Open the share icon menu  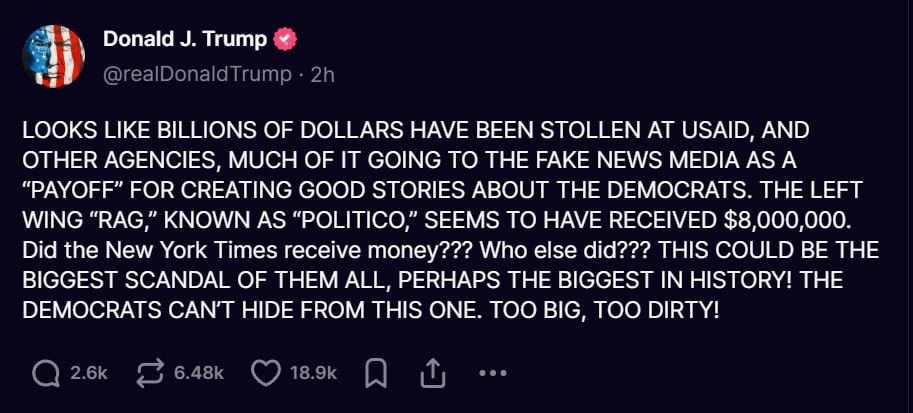point(432,373)
